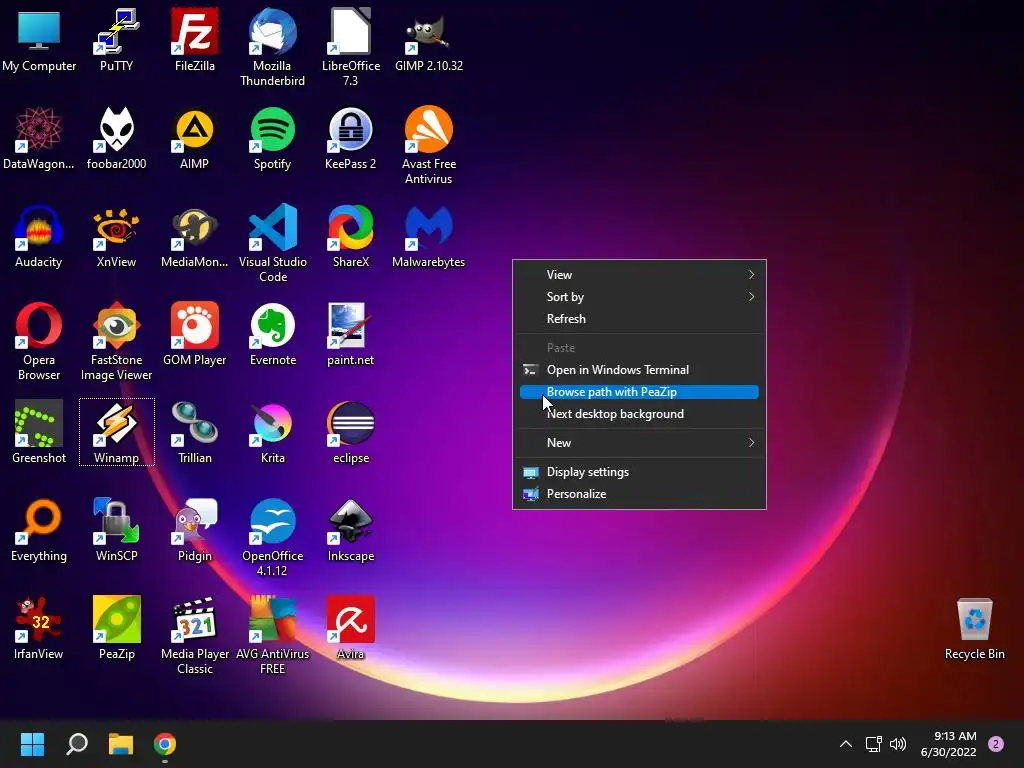Select the LibreOffice 7.3 shortcut
1024x768 pixels.
pyautogui.click(x=351, y=47)
